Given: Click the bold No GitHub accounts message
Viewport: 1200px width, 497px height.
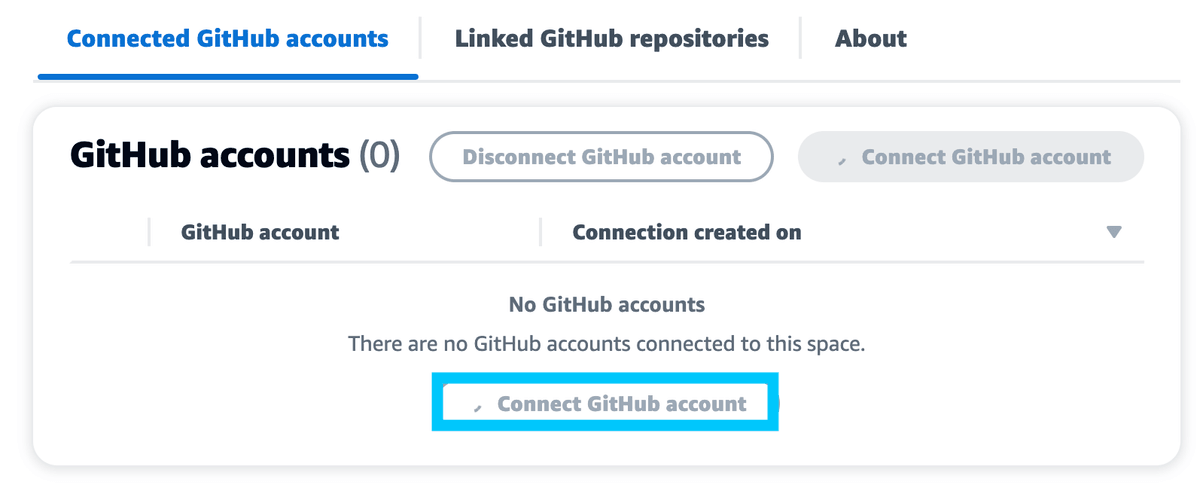Looking at the screenshot, I should [x=606, y=304].
